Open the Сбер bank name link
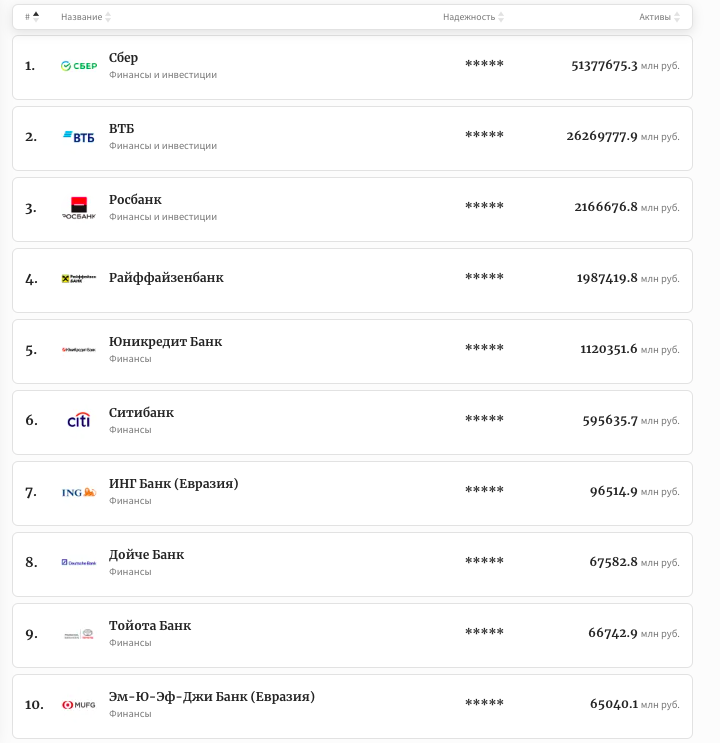The image size is (720, 743). click(123, 58)
